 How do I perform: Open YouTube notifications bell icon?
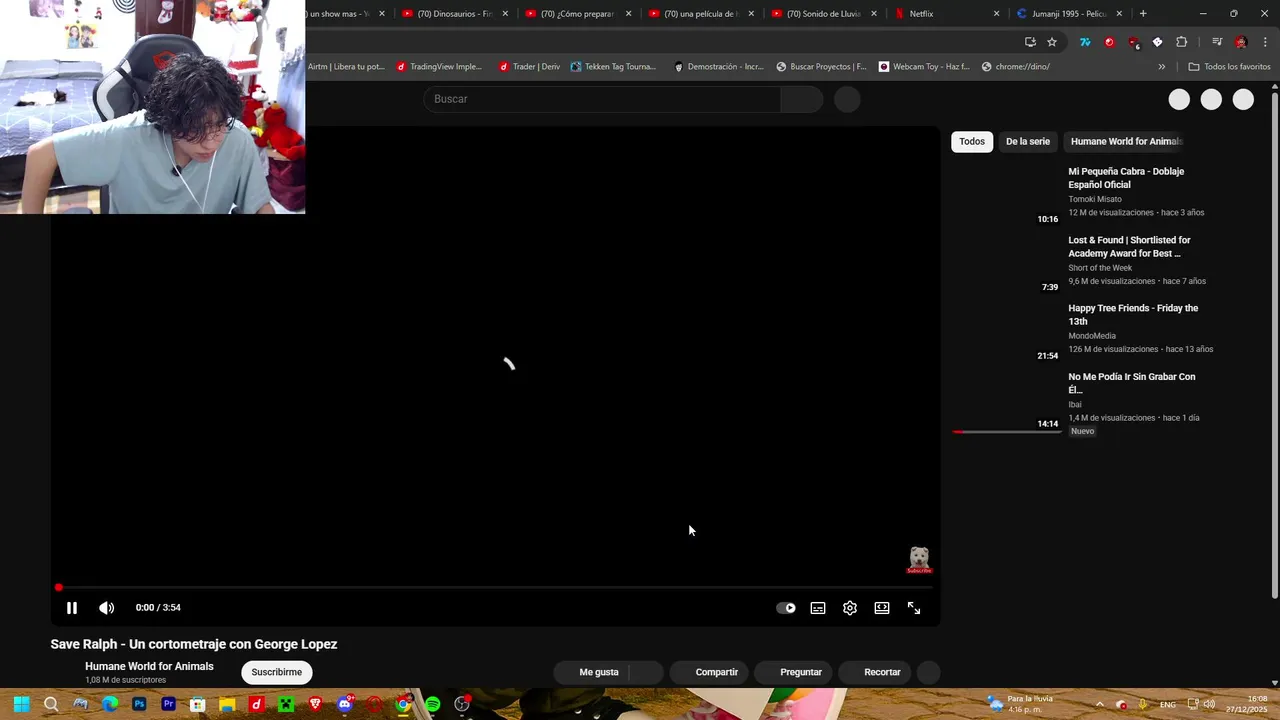coord(1211,99)
